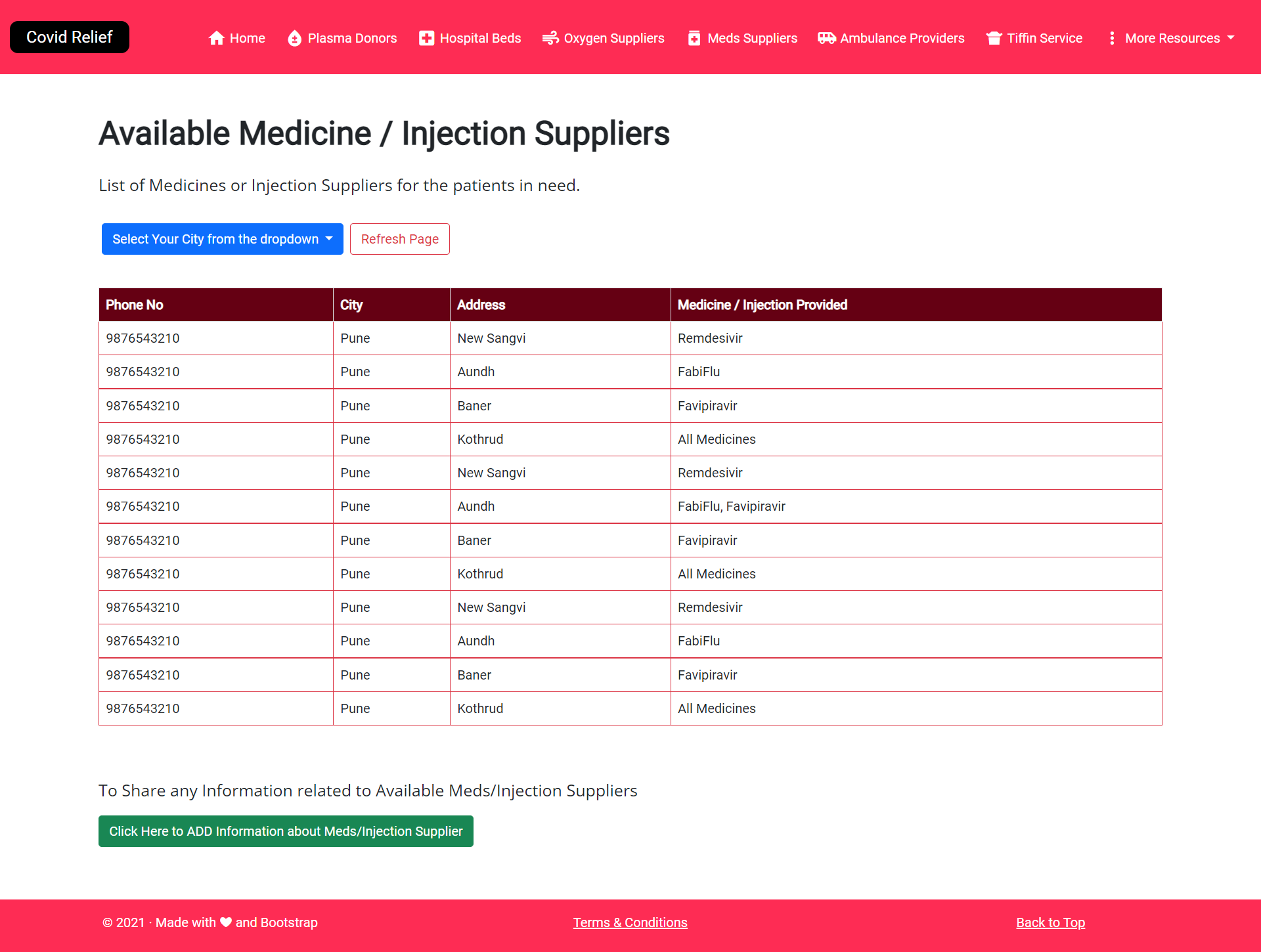Go to Ambulance Providers page
Viewport: 1261px width, 952px height.
point(902,38)
